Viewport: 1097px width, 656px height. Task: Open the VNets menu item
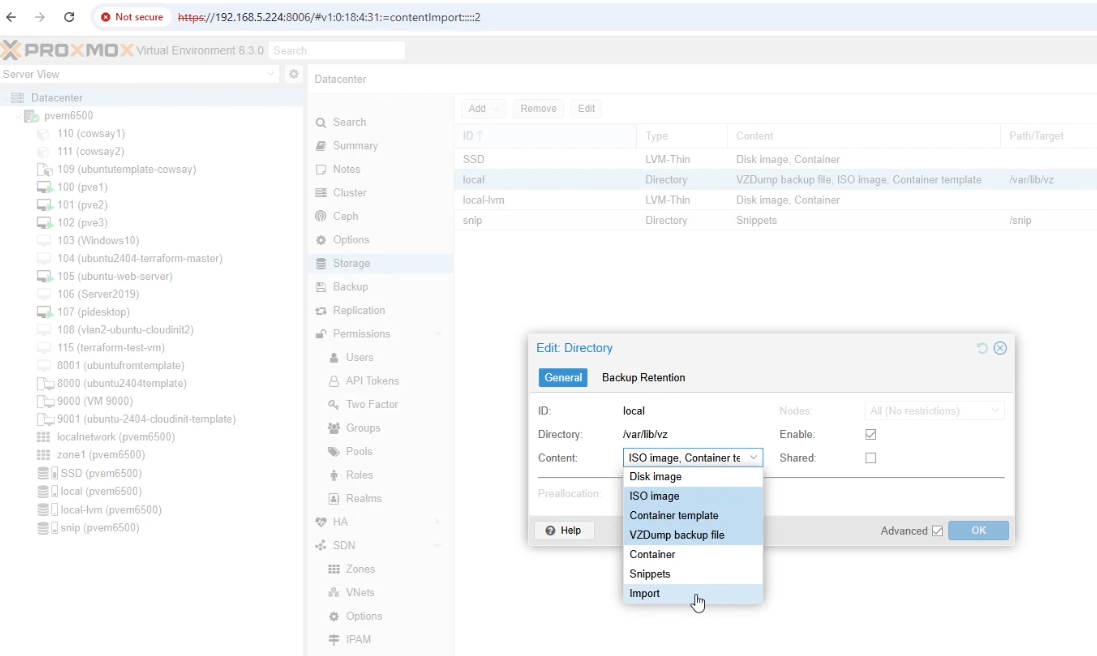pyautogui.click(x=360, y=592)
